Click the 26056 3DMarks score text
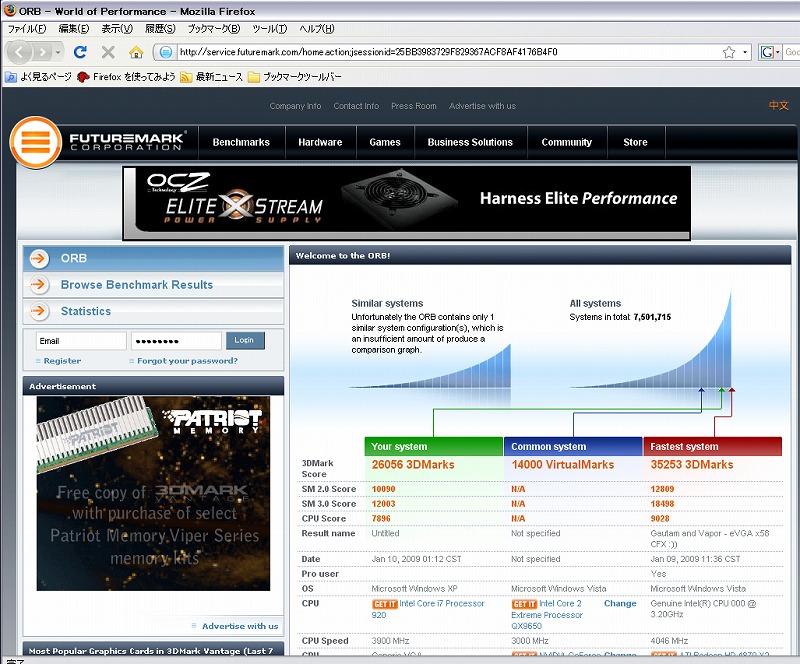This screenshot has height=664, width=800. tap(413, 464)
